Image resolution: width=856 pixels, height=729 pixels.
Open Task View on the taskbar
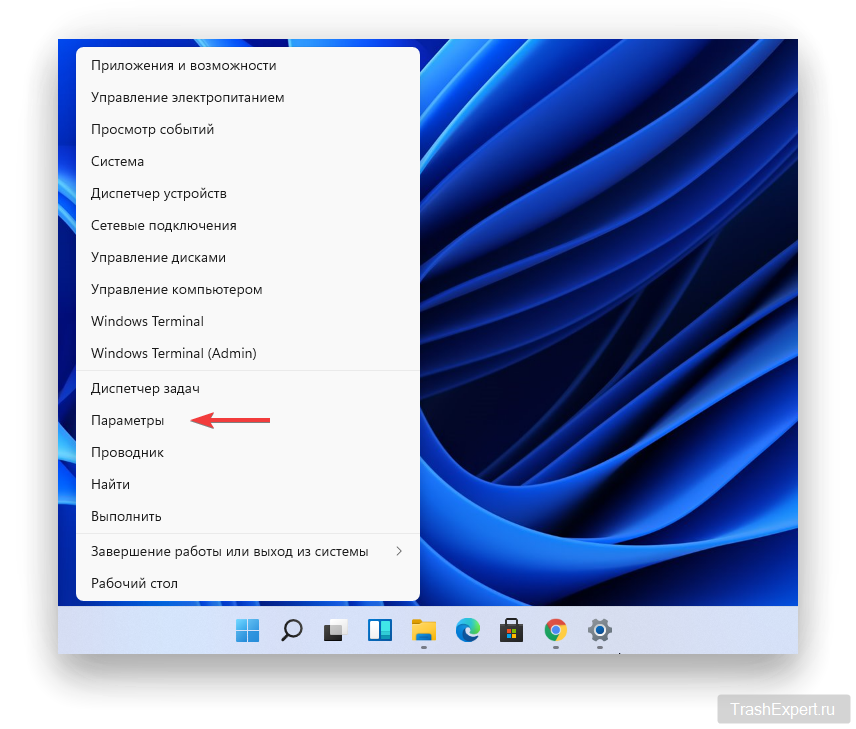[x=336, y=630]
